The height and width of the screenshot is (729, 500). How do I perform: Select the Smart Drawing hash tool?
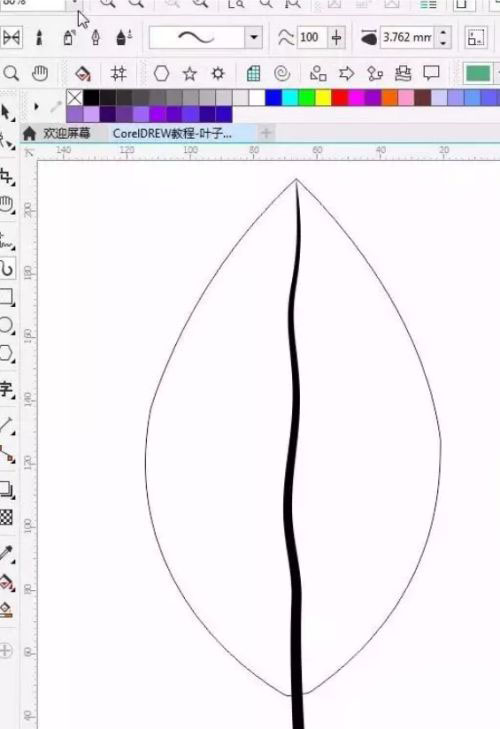tap(119, 73)
